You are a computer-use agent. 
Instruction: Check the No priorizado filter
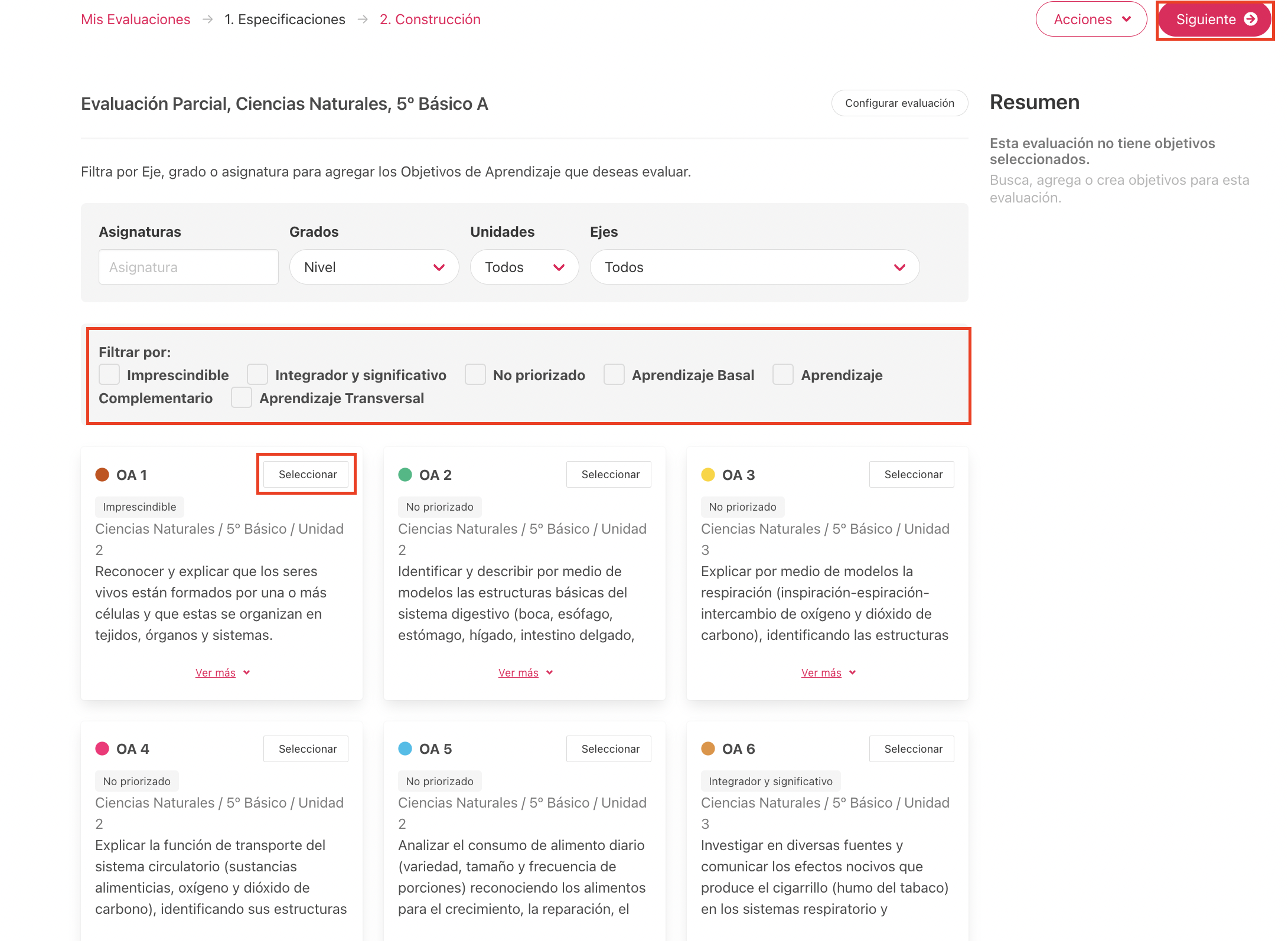click(x=475, y=374)
